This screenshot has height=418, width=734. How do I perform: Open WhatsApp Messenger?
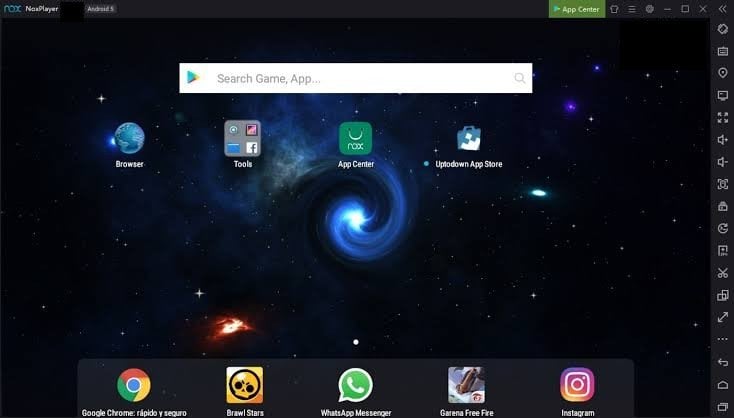pyautogui.click(x=356, y=385)
